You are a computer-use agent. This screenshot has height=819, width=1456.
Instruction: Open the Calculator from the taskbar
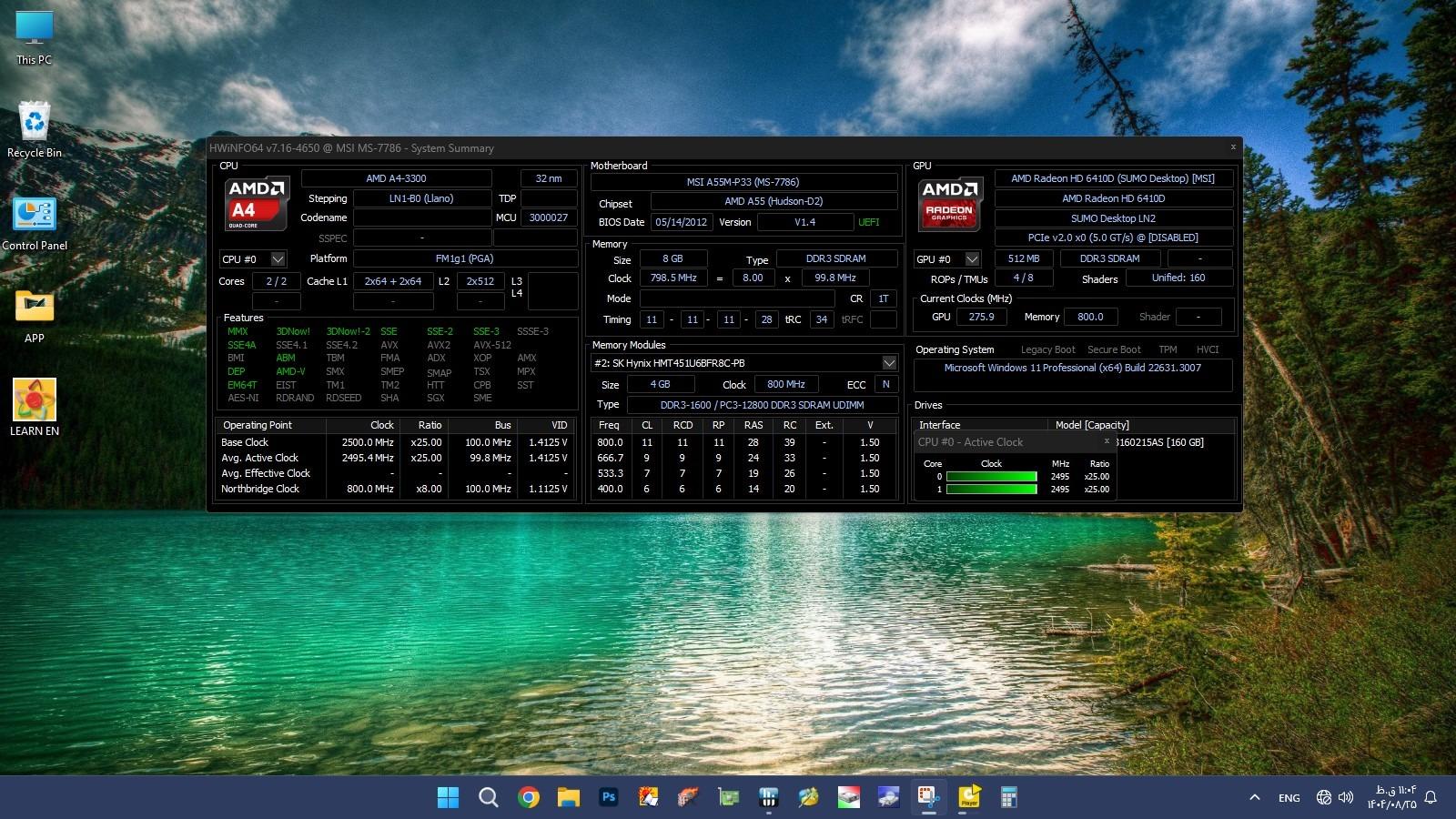coord(1008,797)
